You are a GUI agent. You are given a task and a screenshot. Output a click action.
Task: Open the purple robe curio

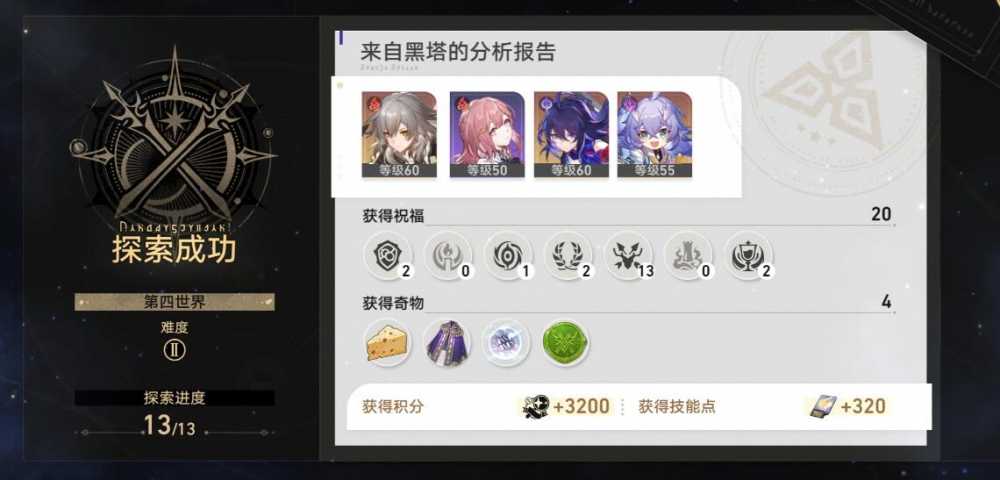coord(448,343)
